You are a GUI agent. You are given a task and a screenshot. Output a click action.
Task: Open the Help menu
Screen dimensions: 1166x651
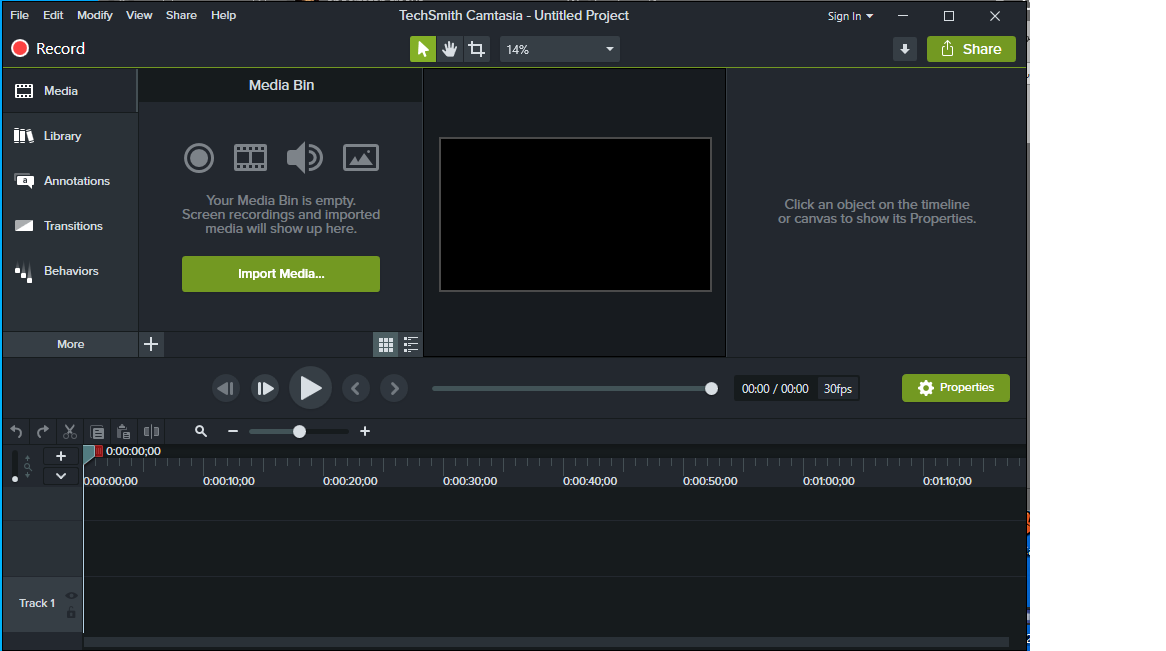tap(223, 15)
